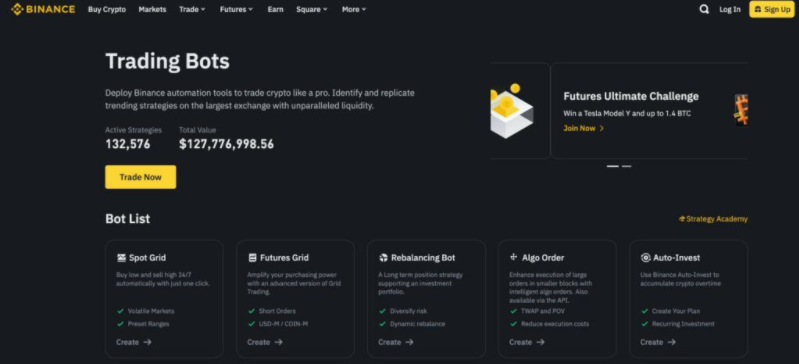This screenshot has height=364, width=799.
Task: Click the Strategy Academy graduation cap icon
Action: tap(682, 219)
